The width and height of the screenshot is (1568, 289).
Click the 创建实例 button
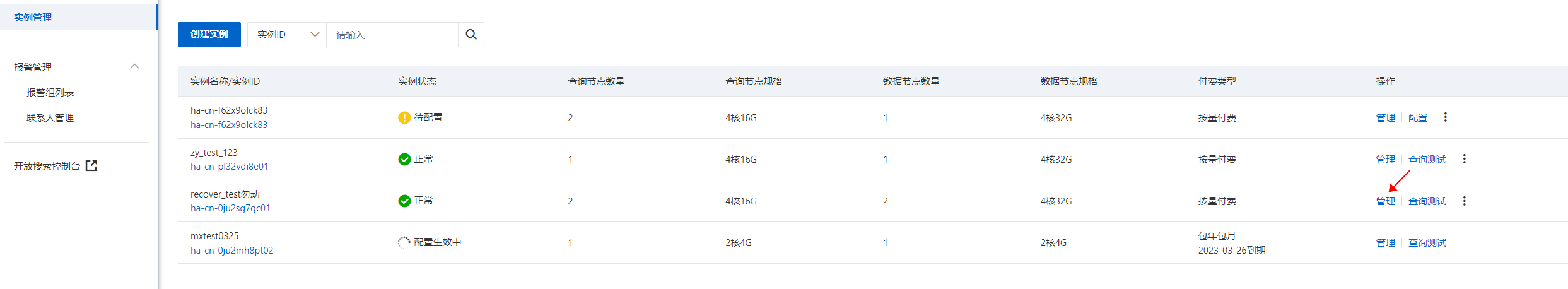pyautogui.click(x=209, y=35)
